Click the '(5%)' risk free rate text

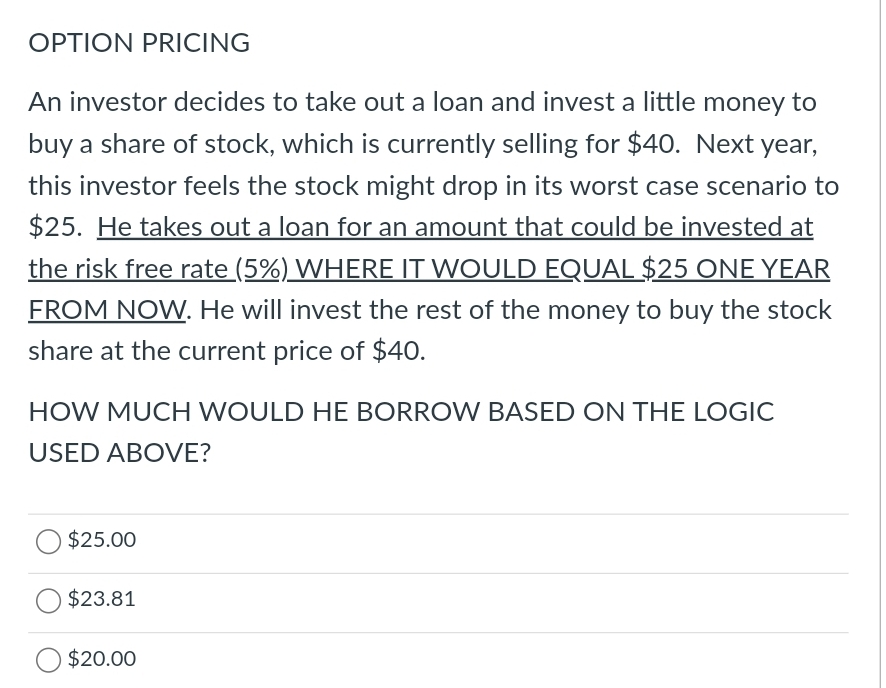coord(262,269)
